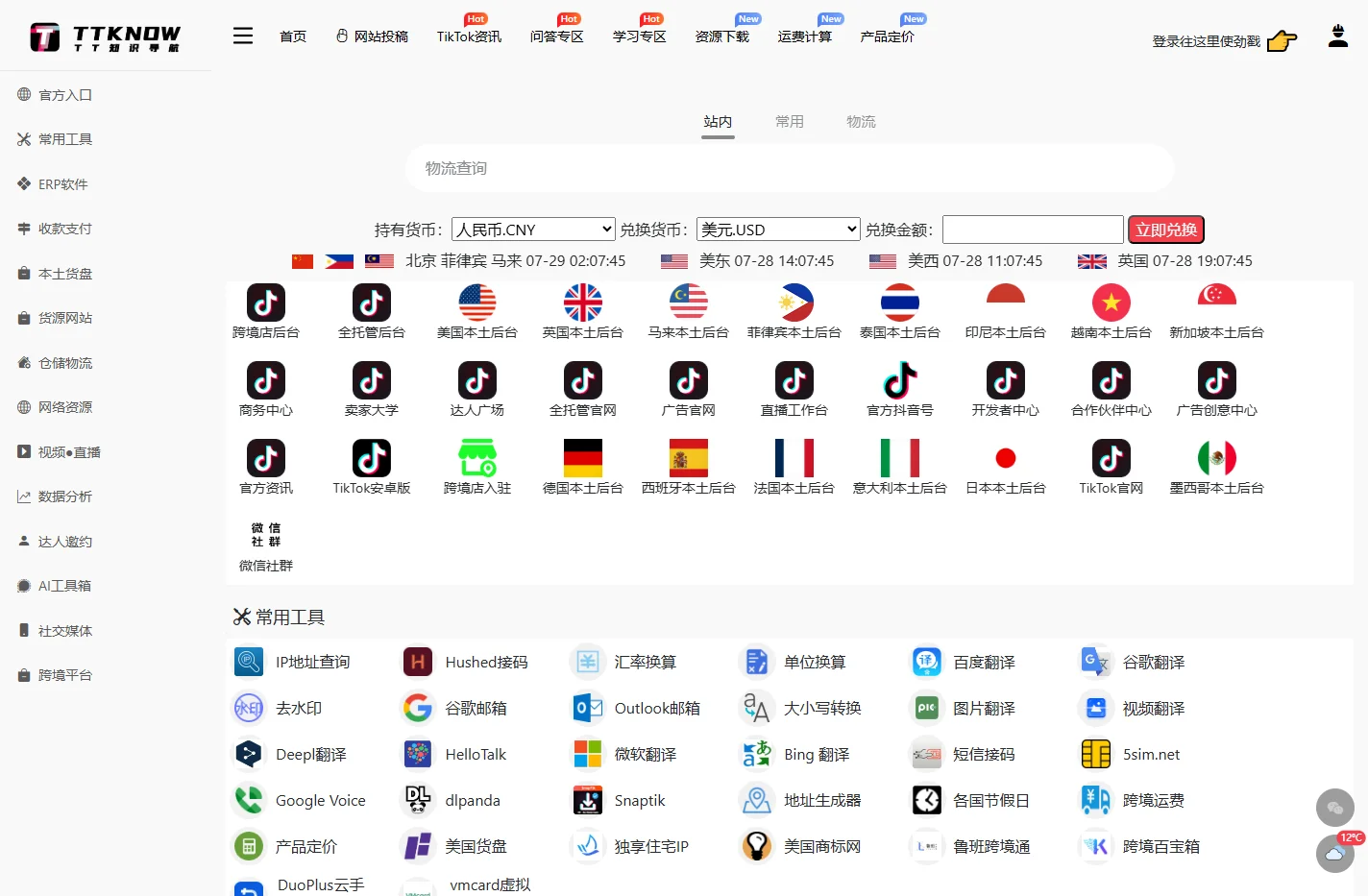
Task: Open the 问答专区 nav item
Action: coord(557,36)
